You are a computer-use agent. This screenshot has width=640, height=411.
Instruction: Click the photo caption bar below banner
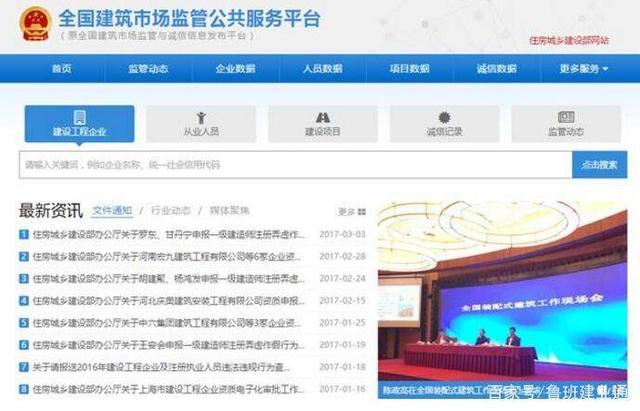pos(502,390)
